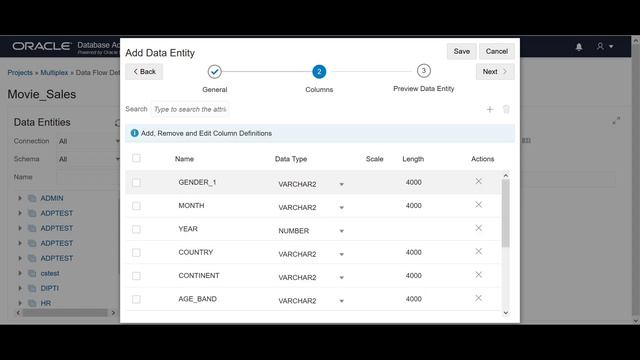Click the tree horizontal scrollbar
This screenshot has height=360, width=640.
click(x=65, y=313)
